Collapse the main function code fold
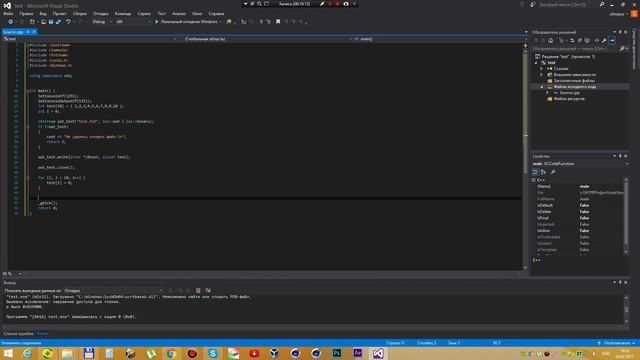The image size is (640, 360). [x=28, y=91]
